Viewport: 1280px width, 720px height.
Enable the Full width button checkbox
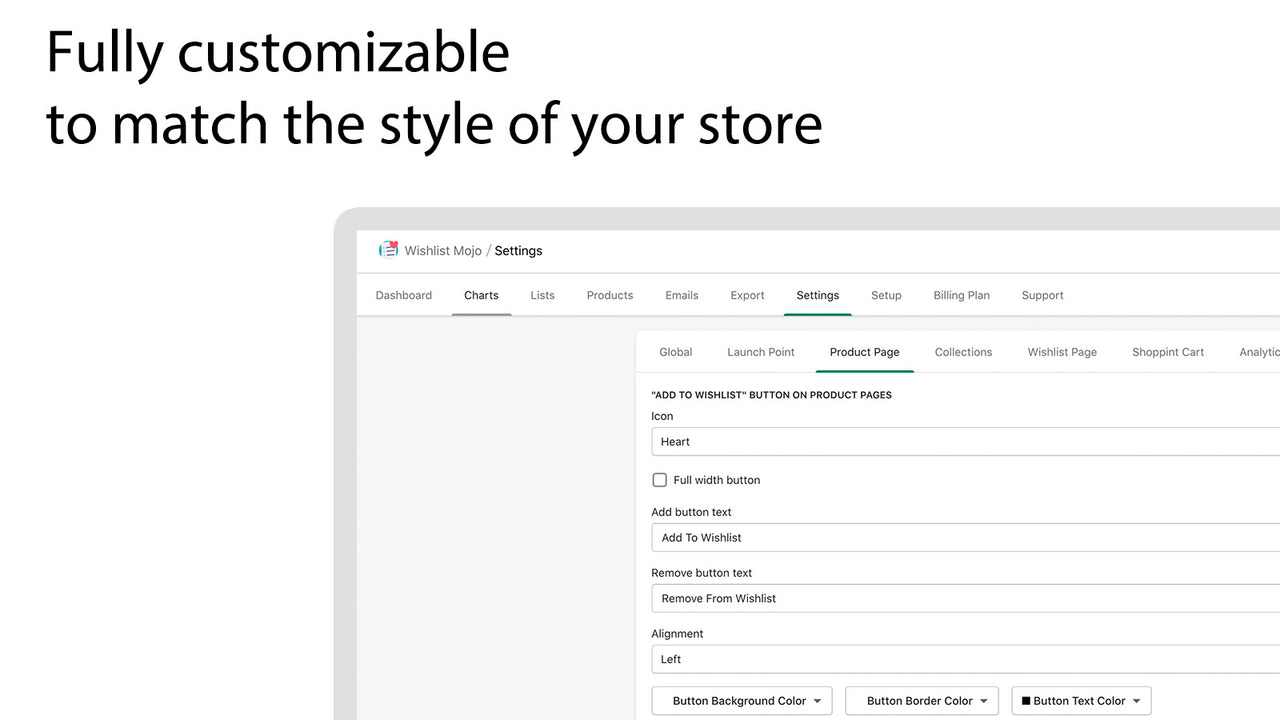(660, 480)
